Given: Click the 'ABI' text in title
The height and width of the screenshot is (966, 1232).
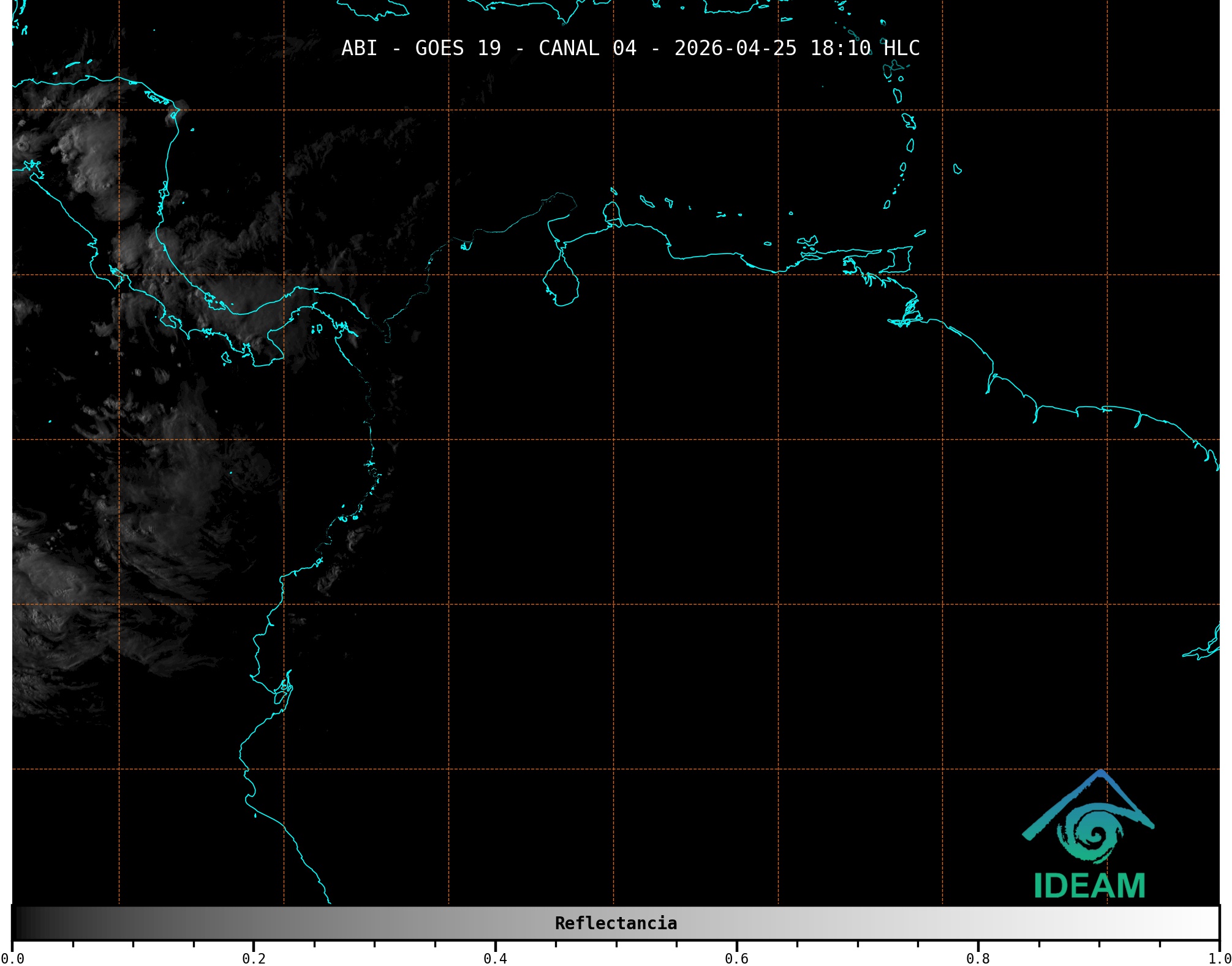Looking at the screenshot, I should click(x=359, y=48).
